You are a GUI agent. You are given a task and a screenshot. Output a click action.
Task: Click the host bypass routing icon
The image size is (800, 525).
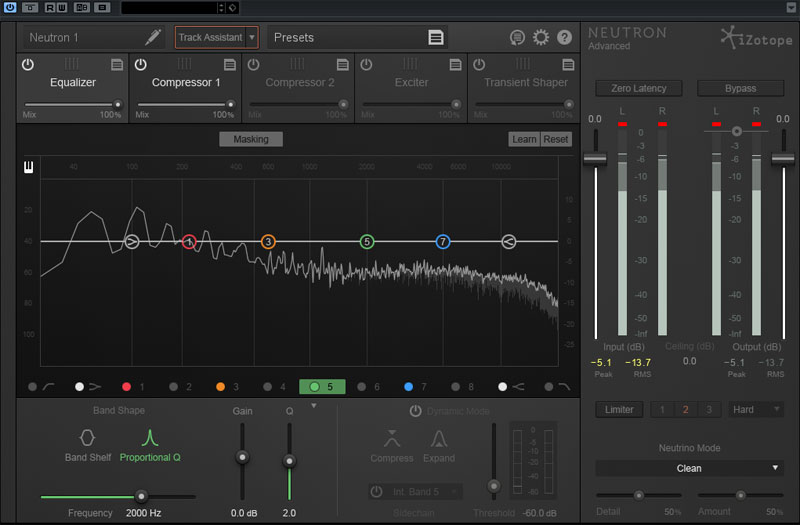(x=30, y=7)
